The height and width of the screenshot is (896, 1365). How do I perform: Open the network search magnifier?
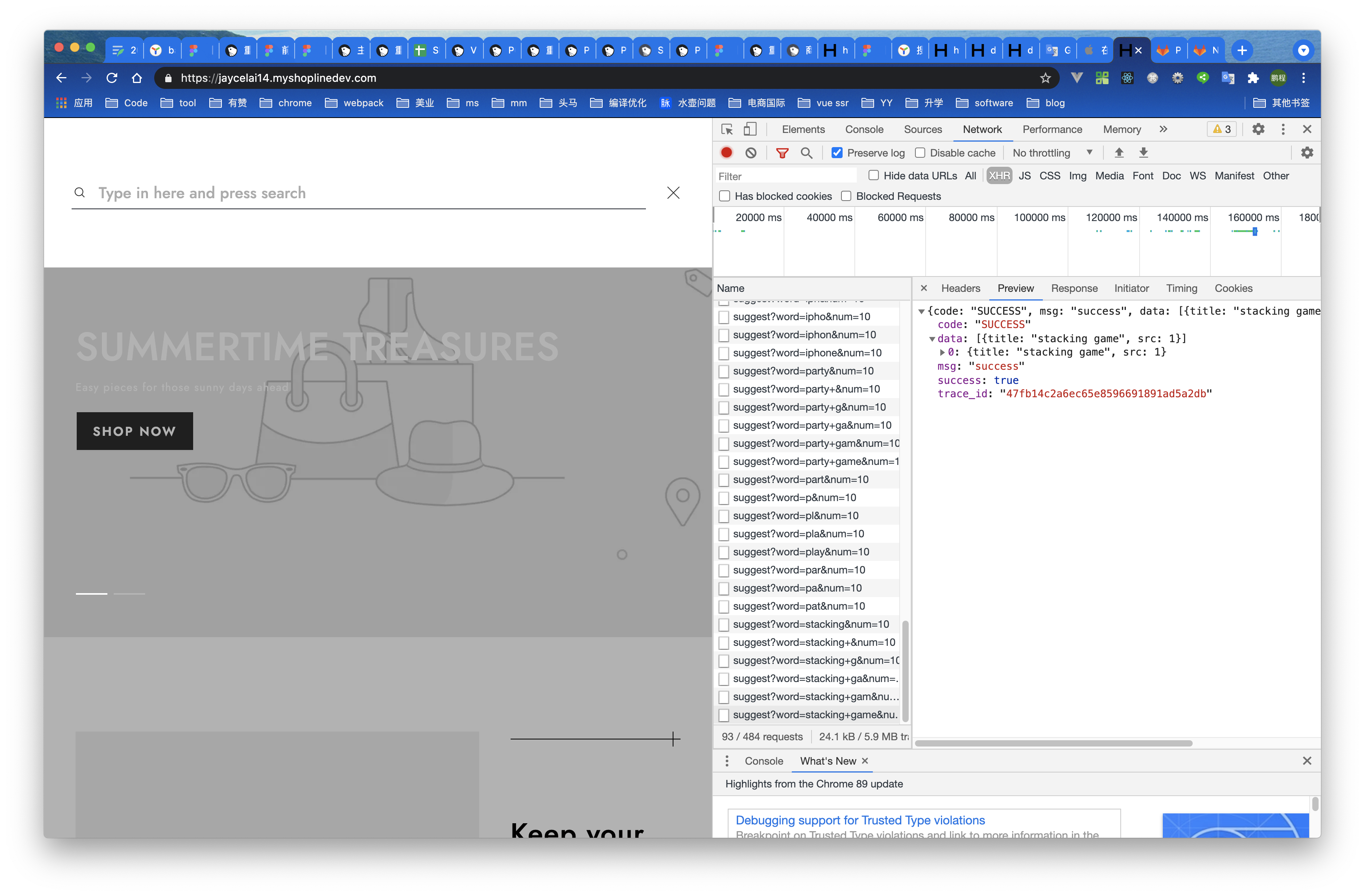click(806, 153)
